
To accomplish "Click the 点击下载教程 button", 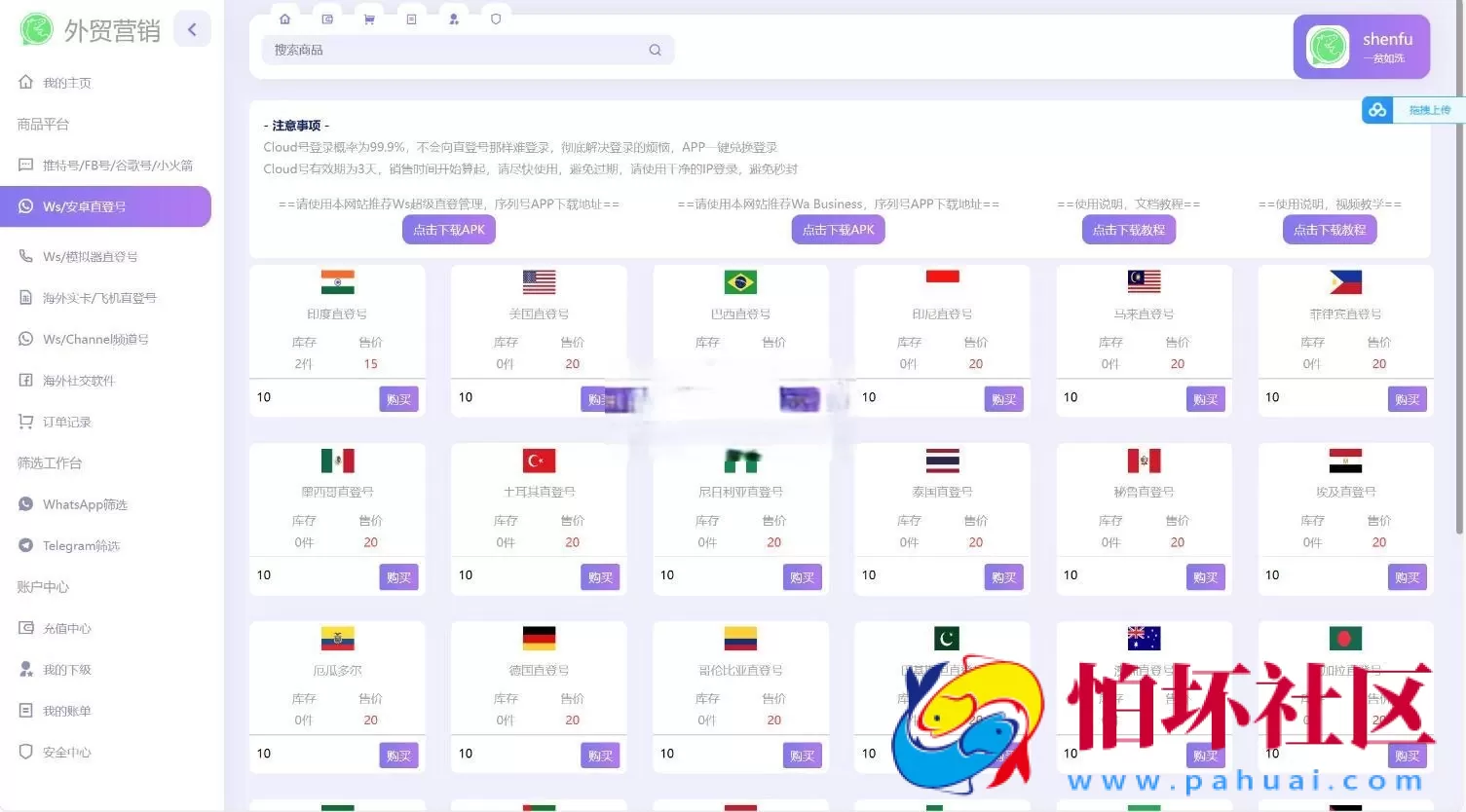I will [1129, 229].
